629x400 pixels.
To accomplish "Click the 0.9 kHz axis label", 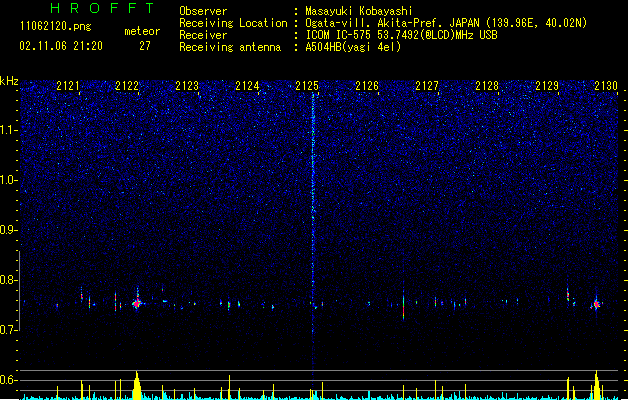I will tap(9, 230).
